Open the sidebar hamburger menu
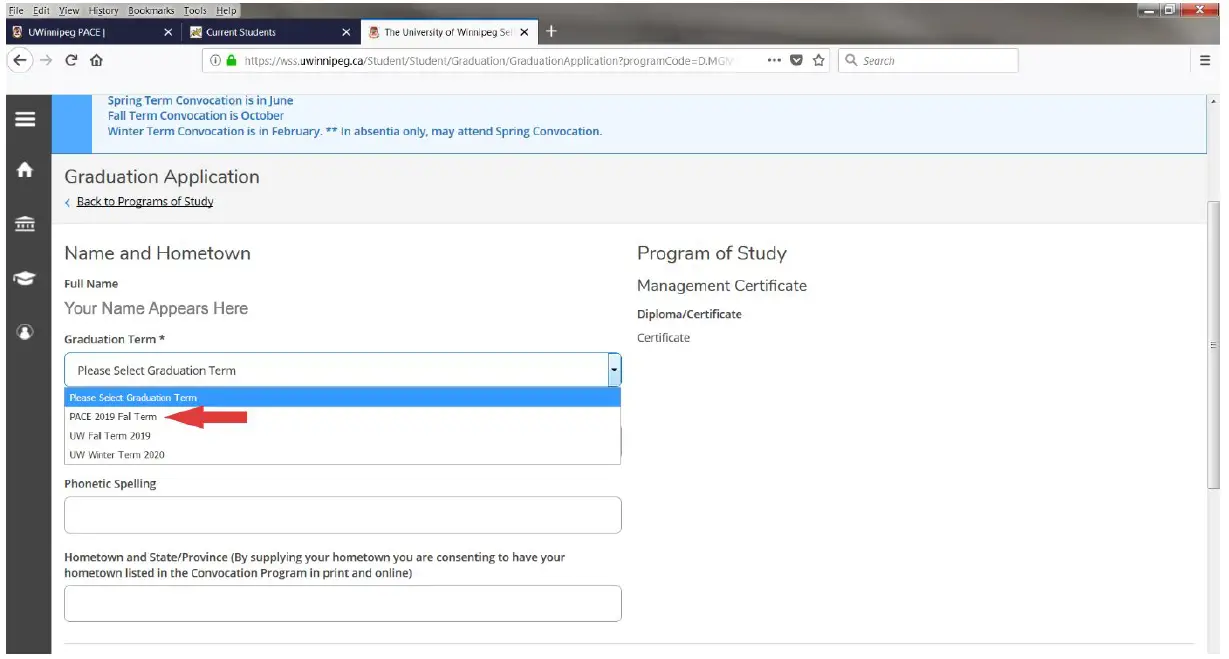1229x659 pixels. coord(25,117)
